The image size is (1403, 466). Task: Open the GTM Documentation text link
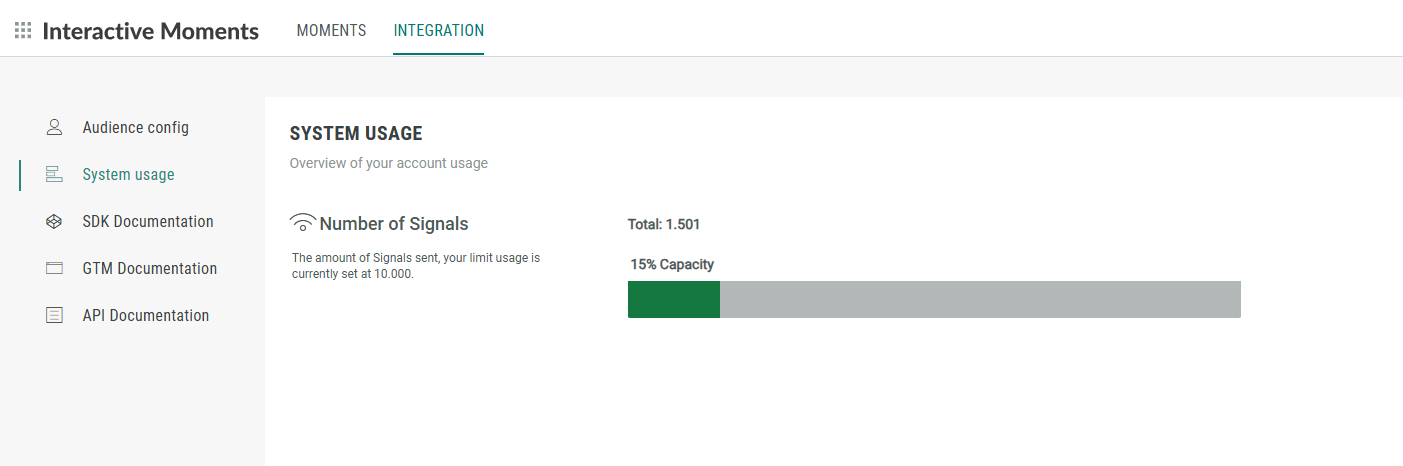[x=149, y=269]
